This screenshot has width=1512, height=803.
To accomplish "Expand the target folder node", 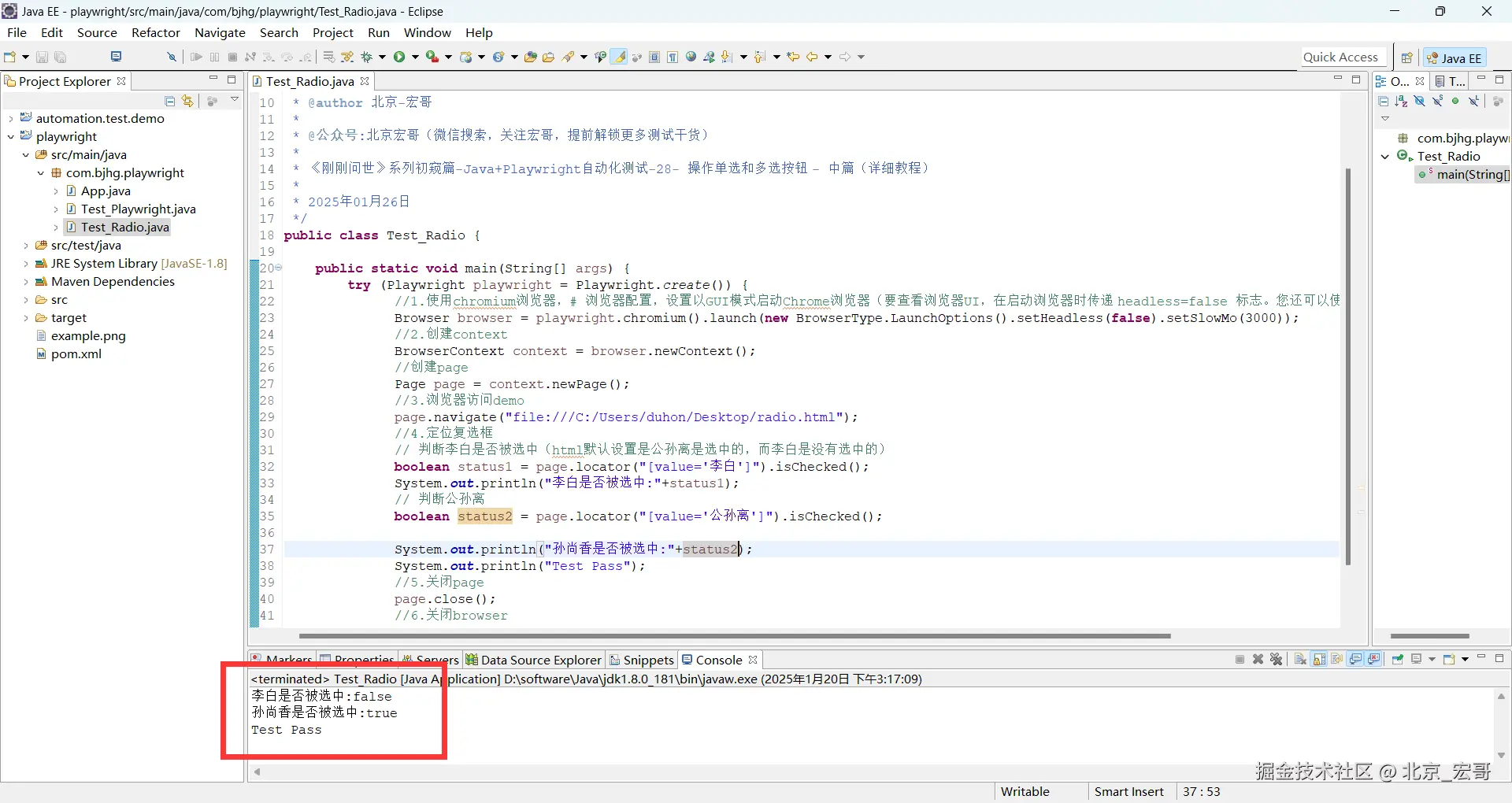I will tap(26, 318).
